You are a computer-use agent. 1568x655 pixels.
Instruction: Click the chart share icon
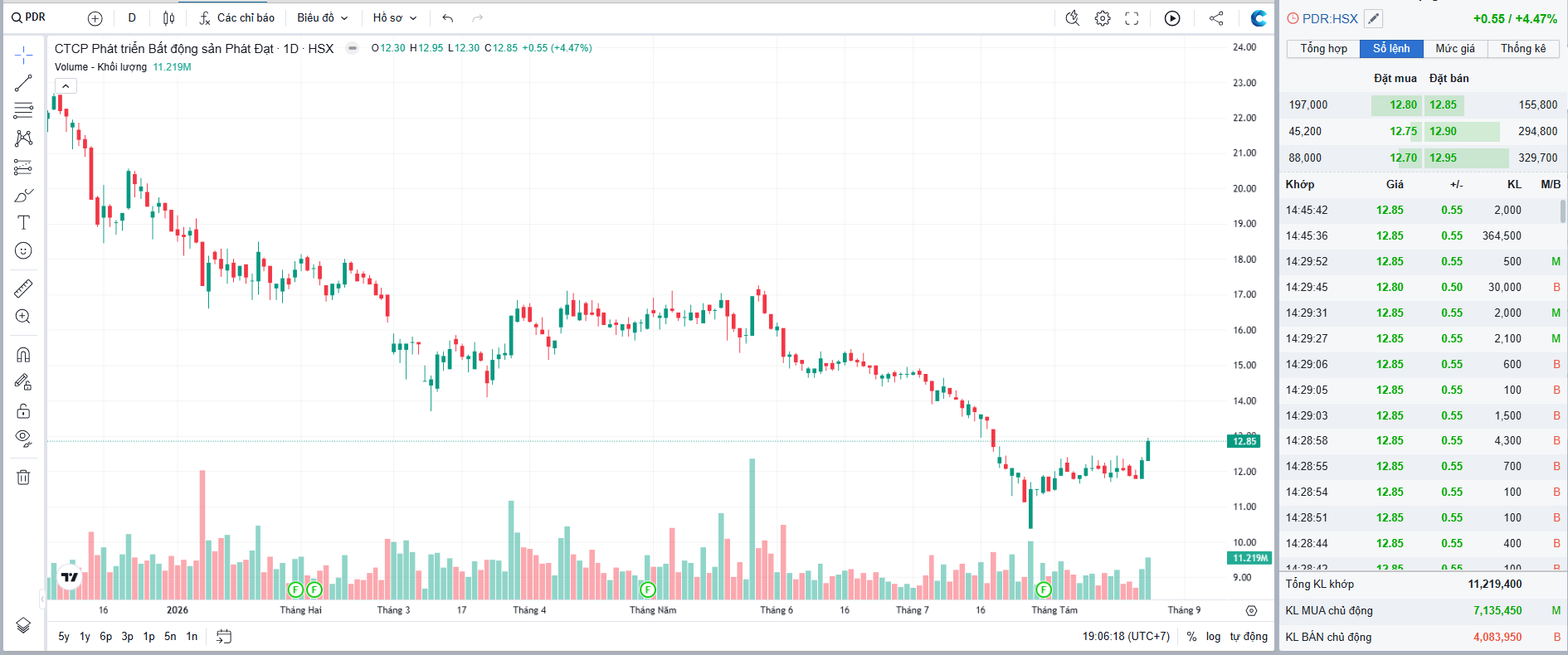[1216, 18]
